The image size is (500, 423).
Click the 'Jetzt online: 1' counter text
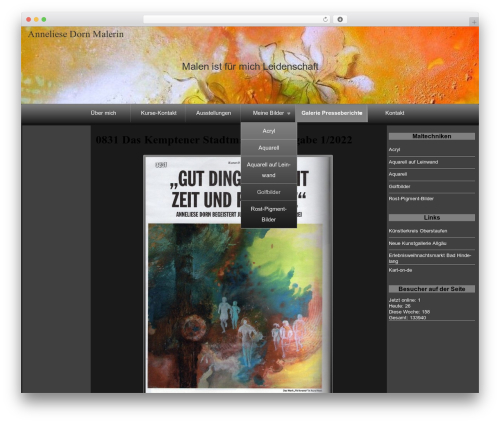click(x=405, y=300)
